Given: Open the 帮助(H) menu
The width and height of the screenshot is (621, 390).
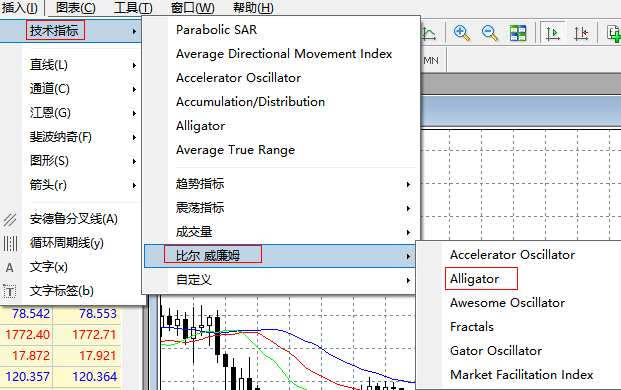Looking at the screenshot, I should click(253, 8).
